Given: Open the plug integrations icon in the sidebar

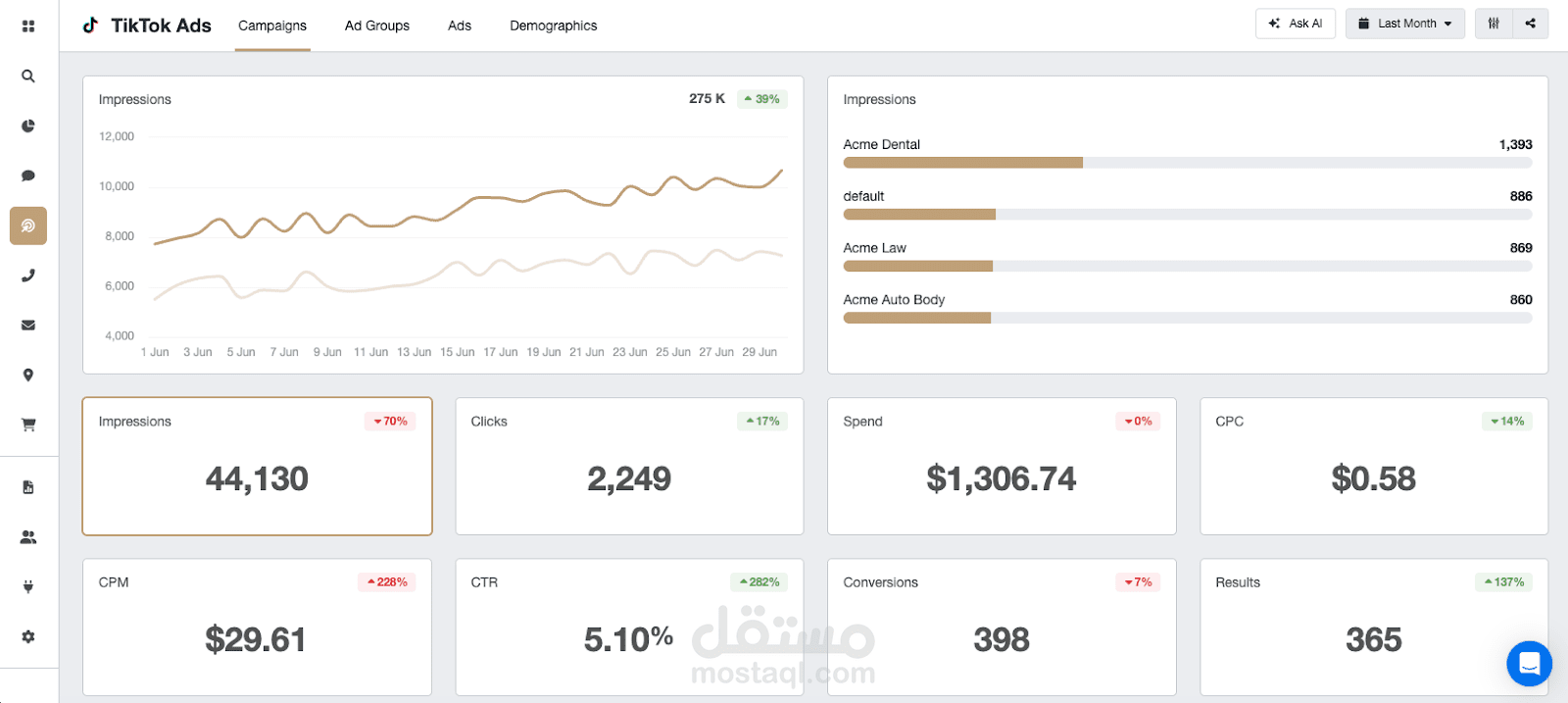Looking at the screenshot, I should (x=28, y=587).
